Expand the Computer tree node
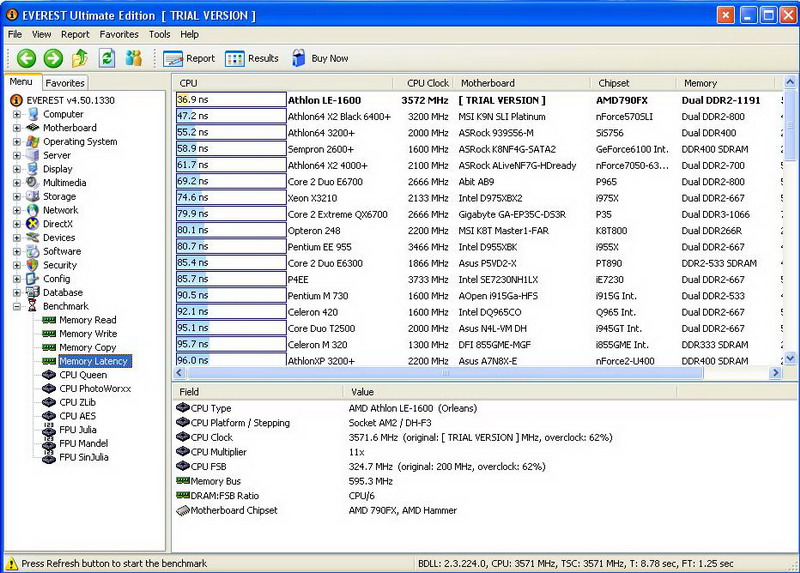 pos(17,114)
